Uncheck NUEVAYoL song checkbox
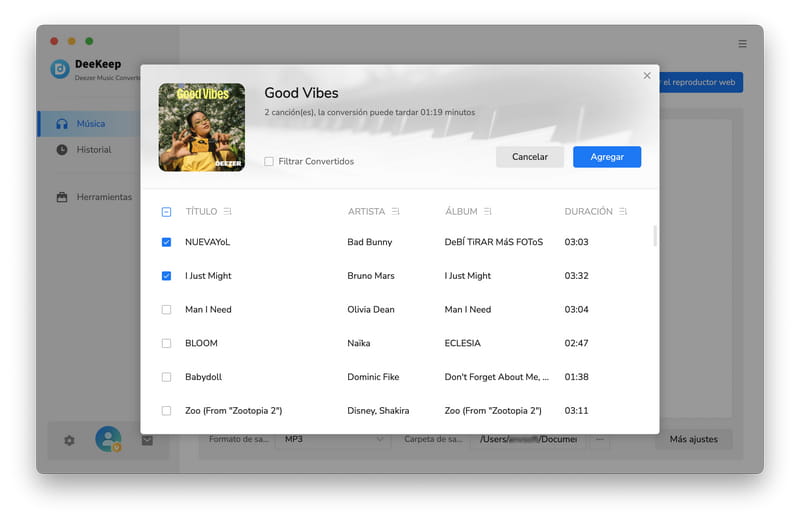800x522 pixels. point(166,242)
